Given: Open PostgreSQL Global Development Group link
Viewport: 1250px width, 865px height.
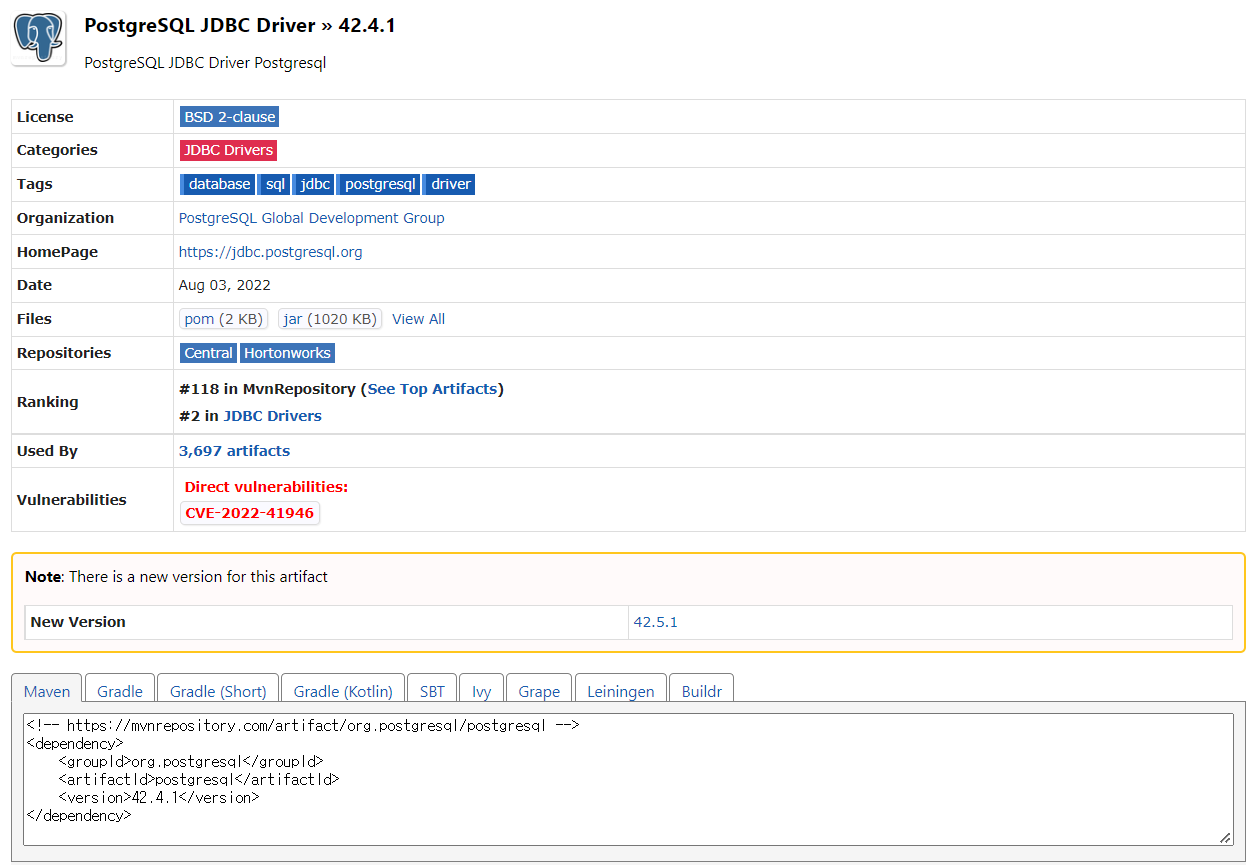Looking at the screenshot, I should point(311,218).
